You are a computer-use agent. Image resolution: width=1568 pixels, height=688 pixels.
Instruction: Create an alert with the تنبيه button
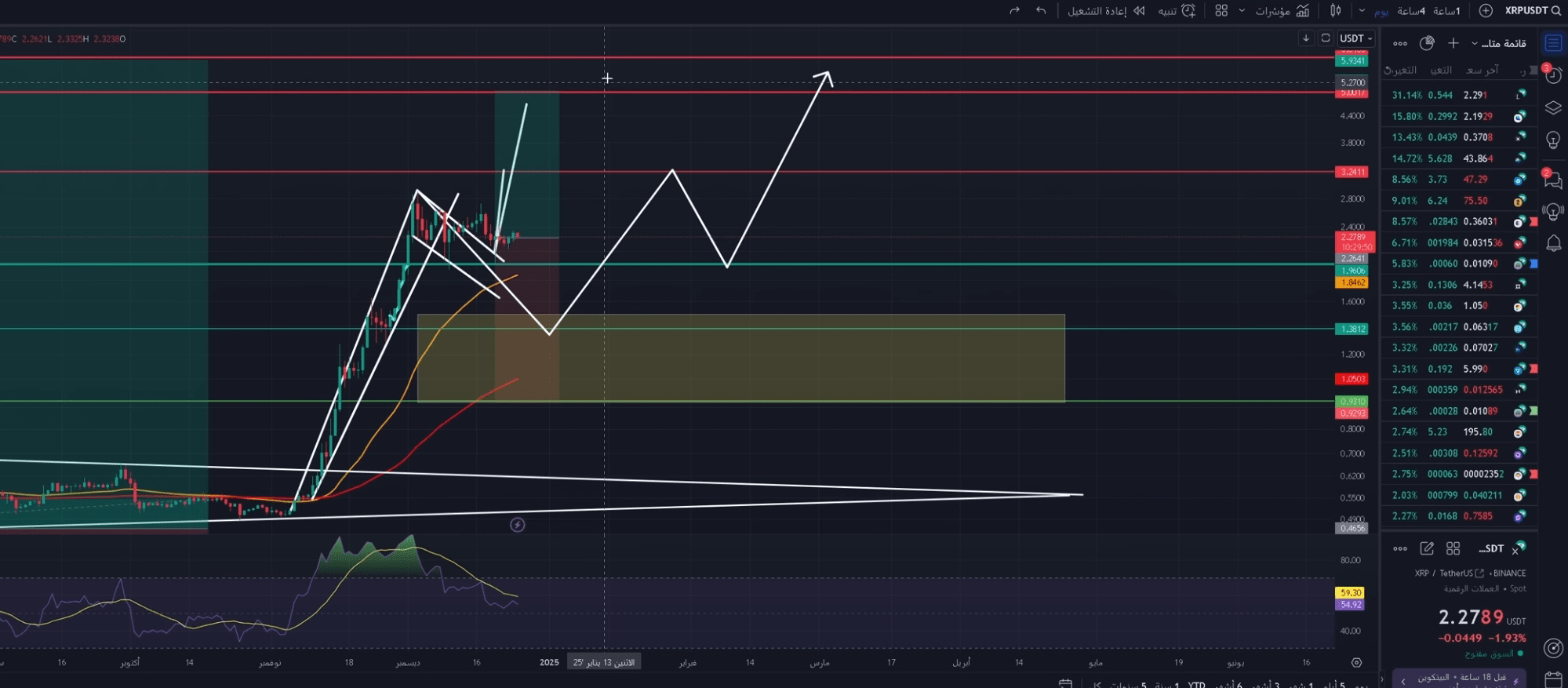pos(1177,10)
